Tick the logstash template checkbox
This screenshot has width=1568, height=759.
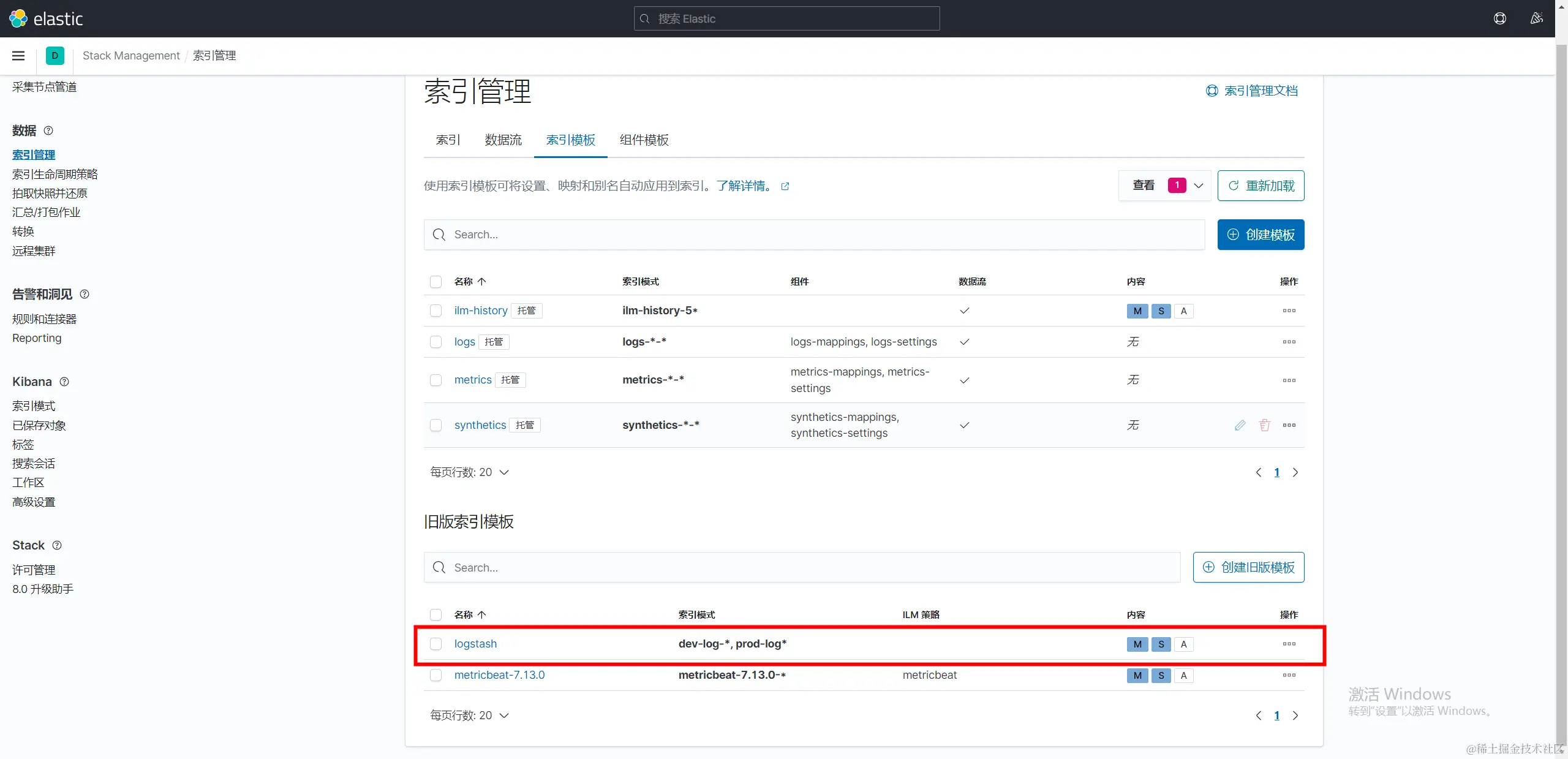click(435, 644)
